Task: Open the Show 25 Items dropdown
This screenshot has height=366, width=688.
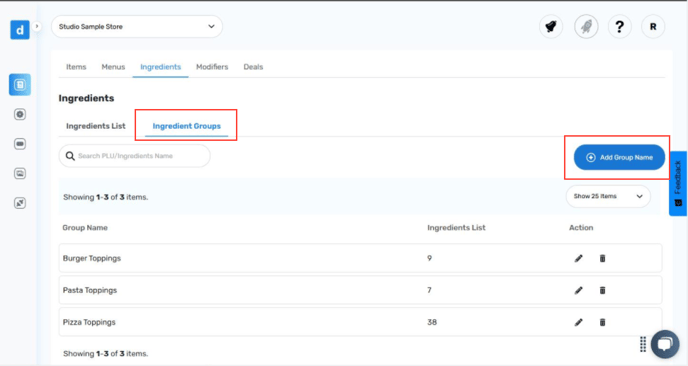Action: coord(608,196)
